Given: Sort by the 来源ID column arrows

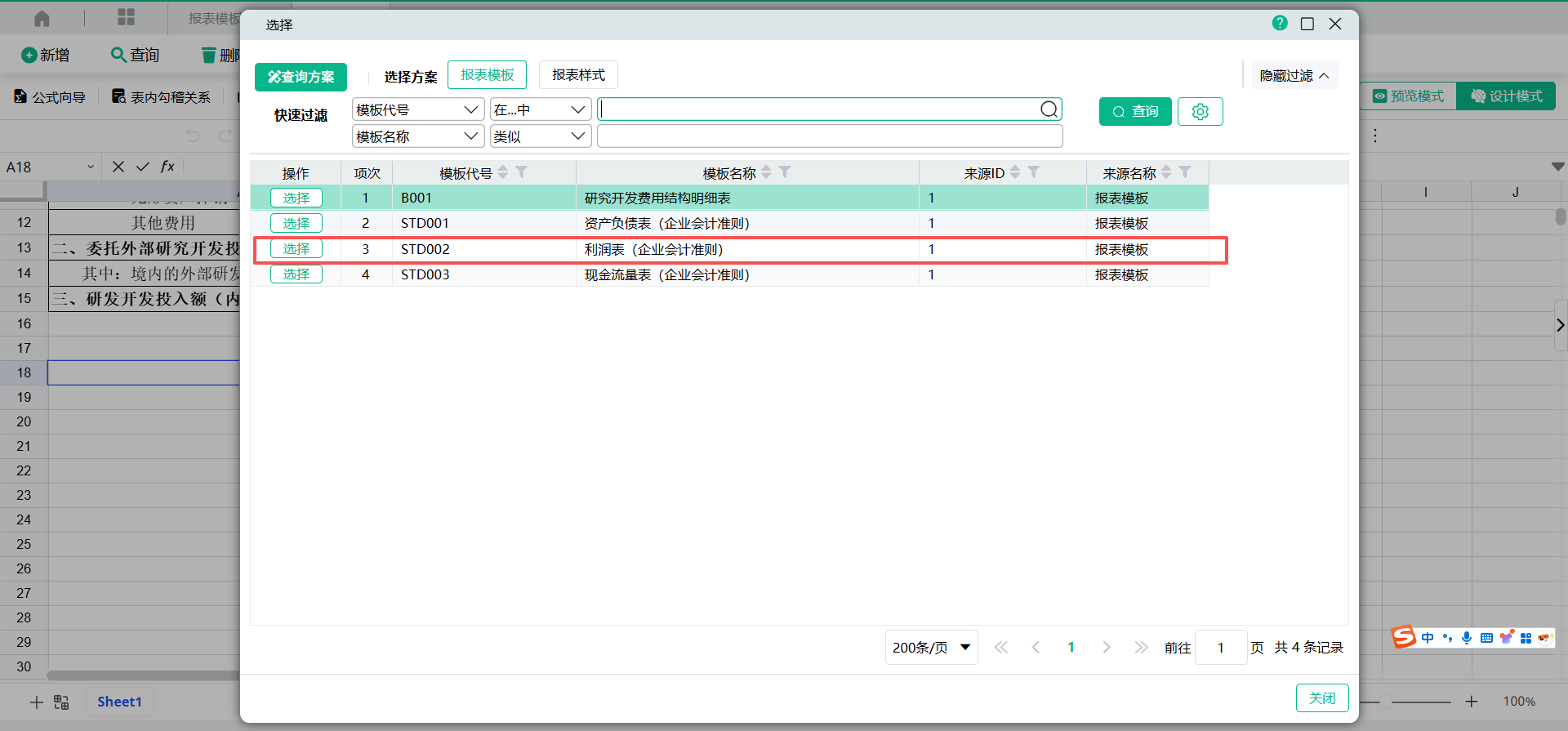Looking at the screenshot, I should [1015, 172].
